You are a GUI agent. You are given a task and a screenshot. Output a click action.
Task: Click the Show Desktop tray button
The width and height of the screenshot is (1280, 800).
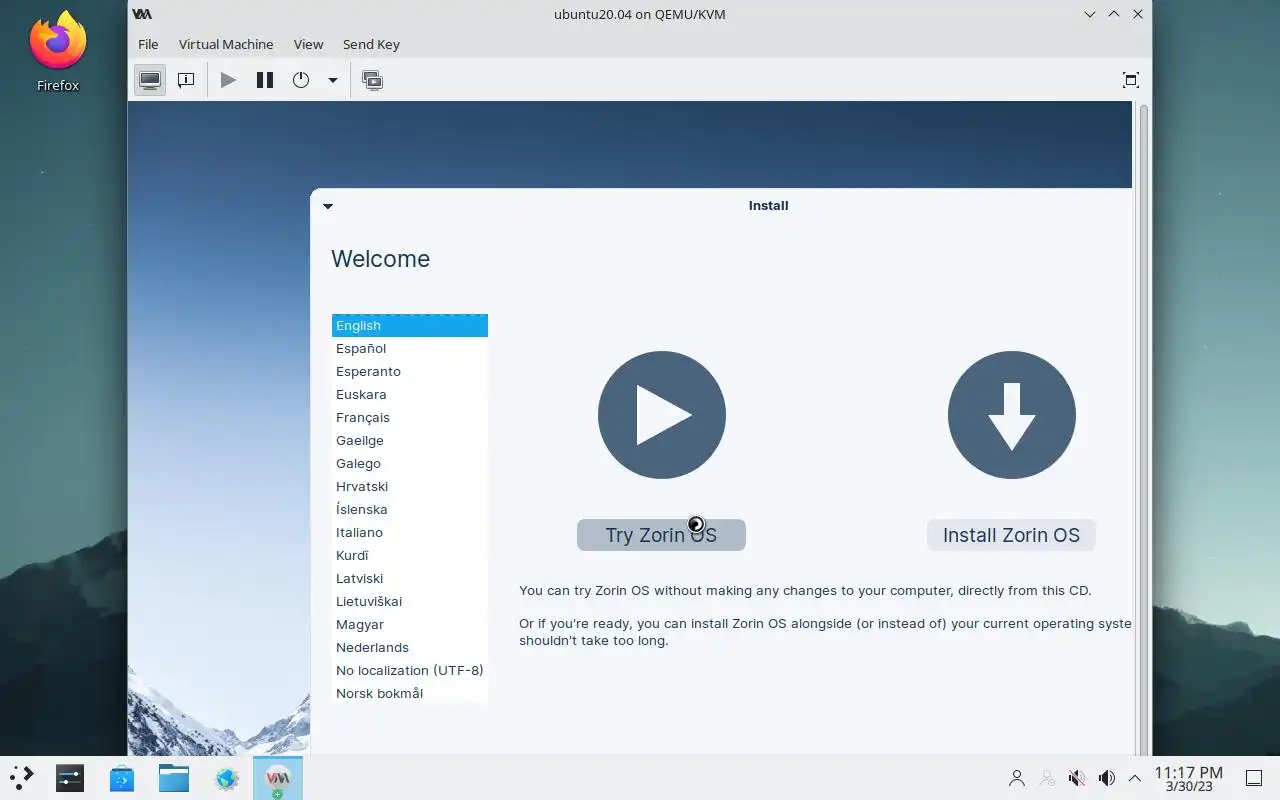(x=1253, y=778)
